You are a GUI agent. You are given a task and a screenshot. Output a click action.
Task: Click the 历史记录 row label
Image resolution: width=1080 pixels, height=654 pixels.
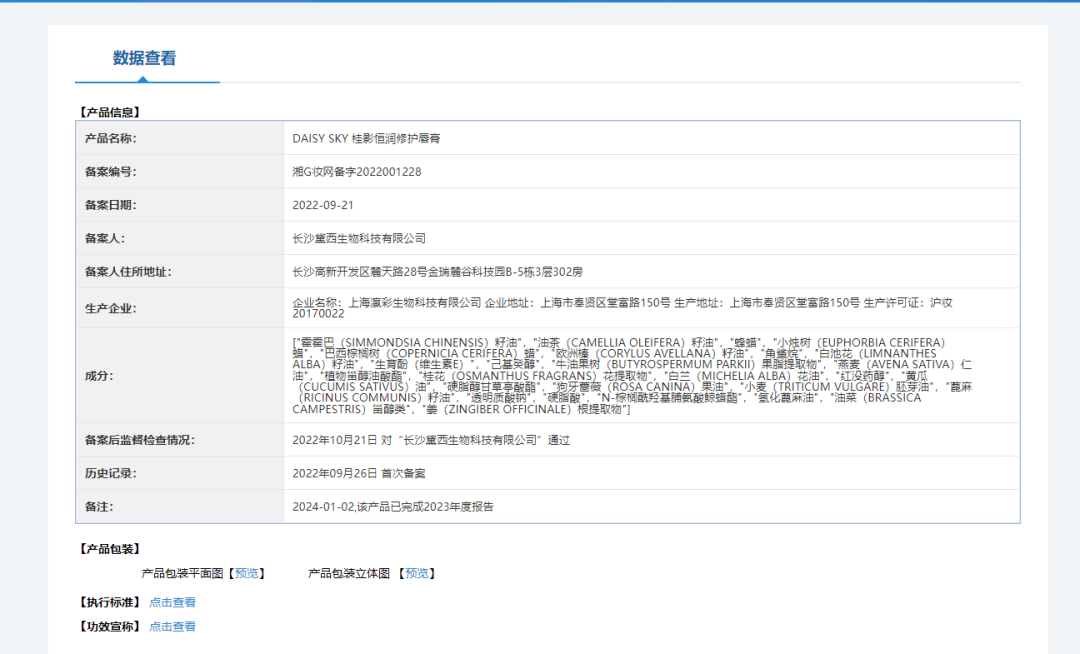(x=110, y=474)
